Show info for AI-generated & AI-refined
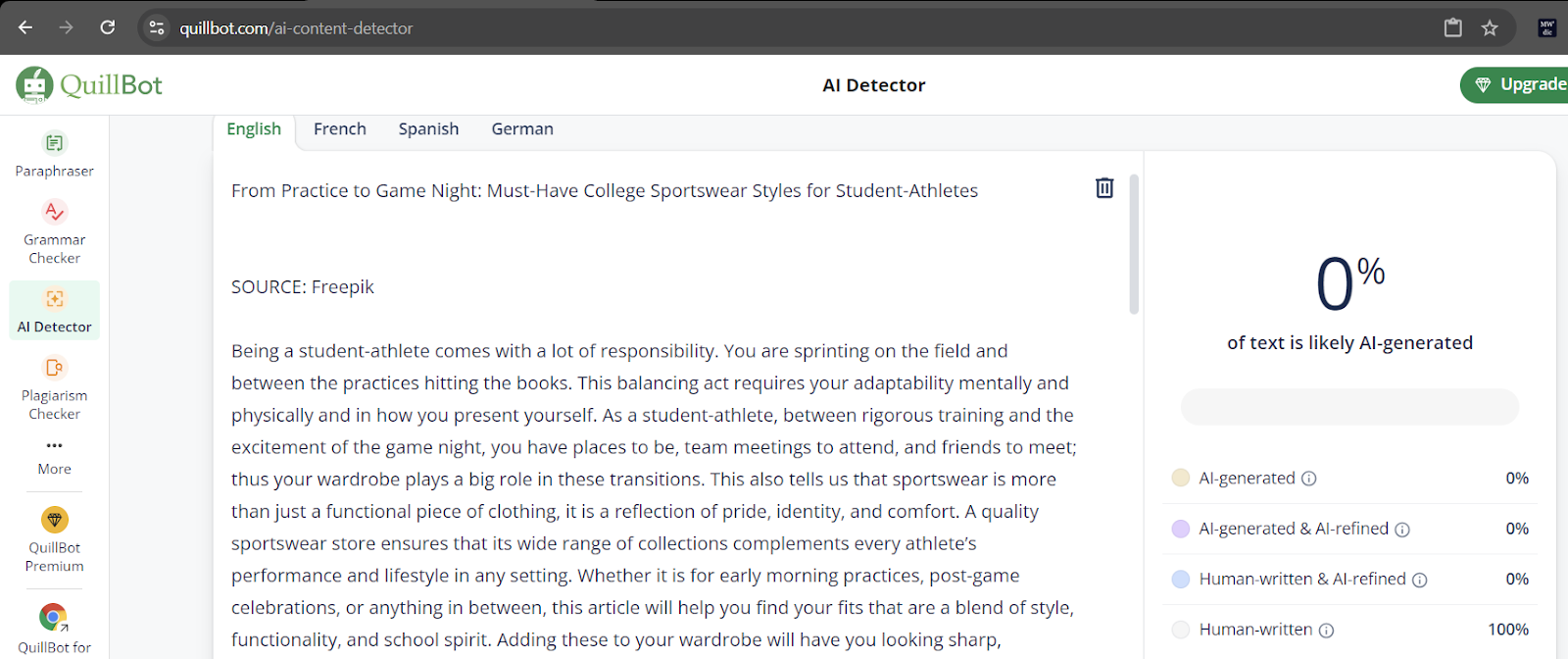Screen dimensions: 1568x659 [x=1402, y=530]
